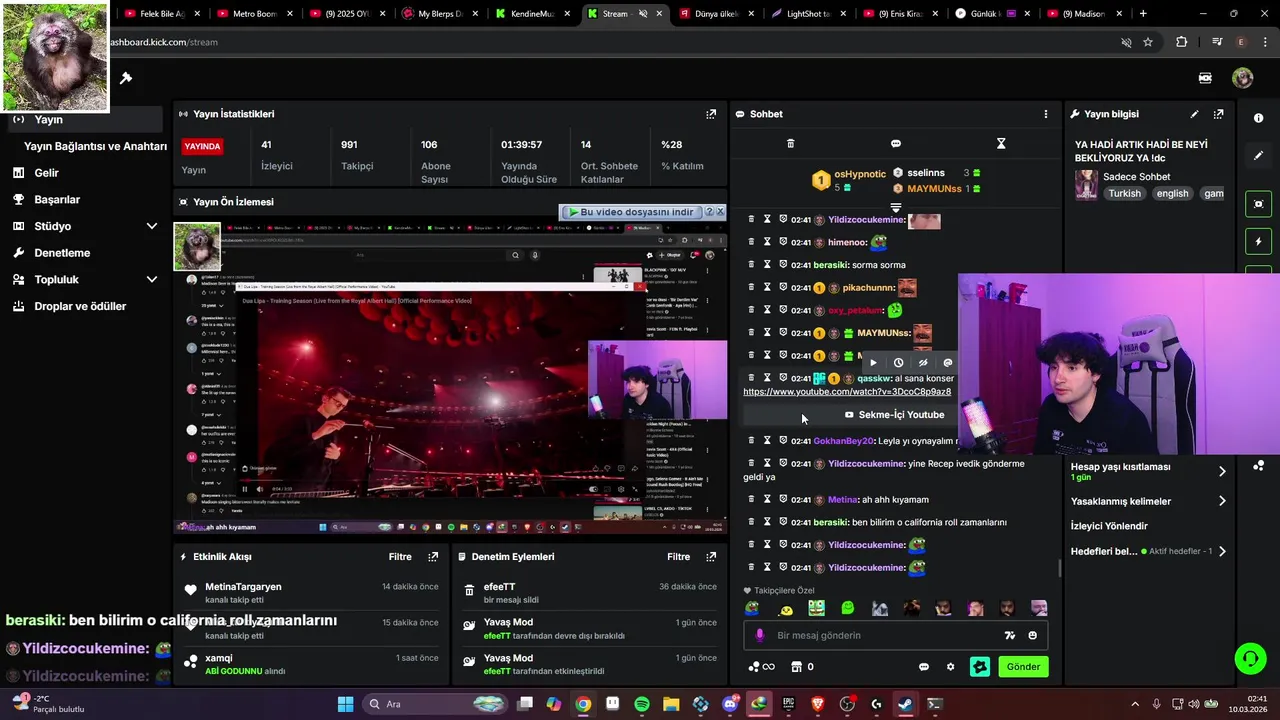The image size is (1280, 720).
Task: Click chat bubble icon beside settings gear
Action: 924,667
